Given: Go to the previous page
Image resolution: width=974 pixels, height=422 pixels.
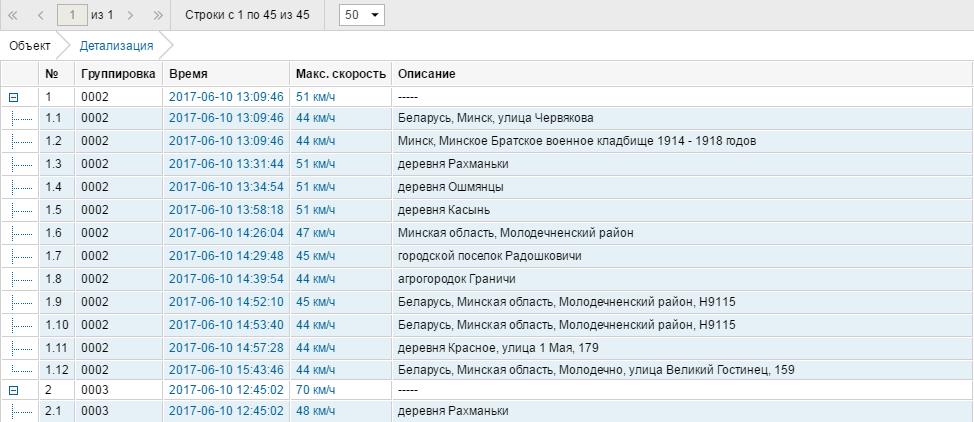Looking at the screenshot, I should pos(40,16).
